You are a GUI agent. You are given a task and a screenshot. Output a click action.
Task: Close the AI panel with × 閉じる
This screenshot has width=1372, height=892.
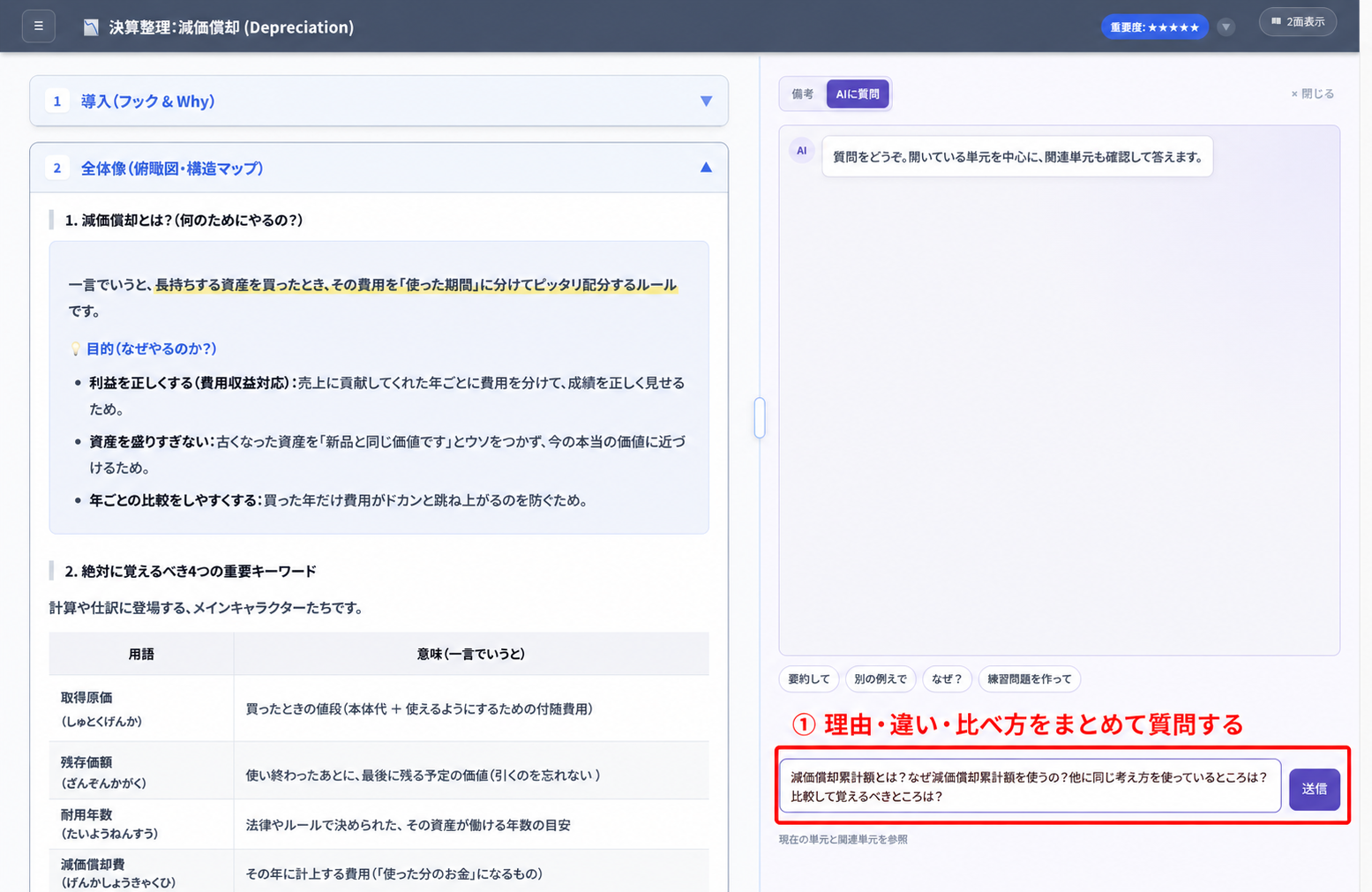(x=1313, y=94)
